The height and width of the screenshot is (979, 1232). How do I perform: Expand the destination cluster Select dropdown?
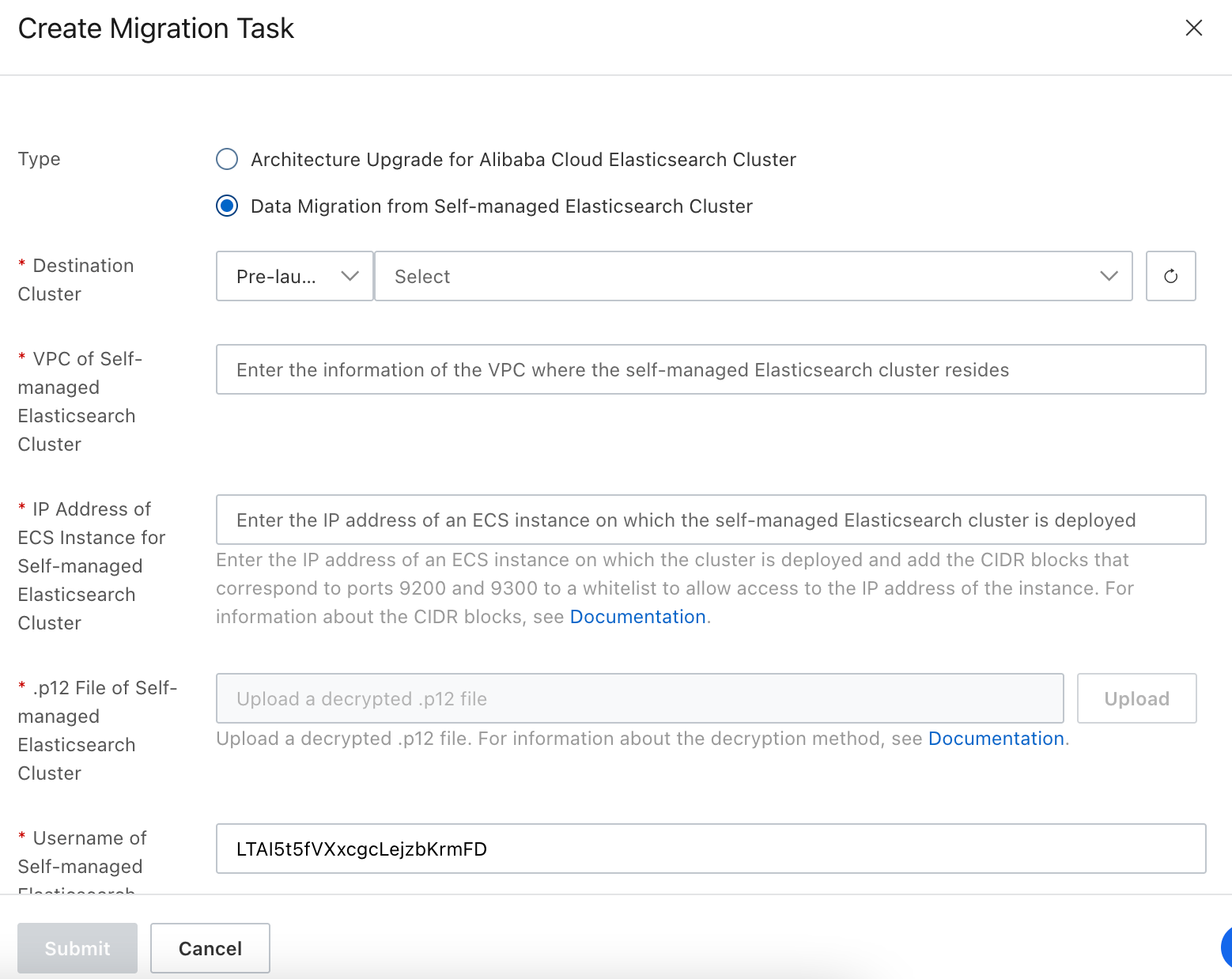(752, 276)
